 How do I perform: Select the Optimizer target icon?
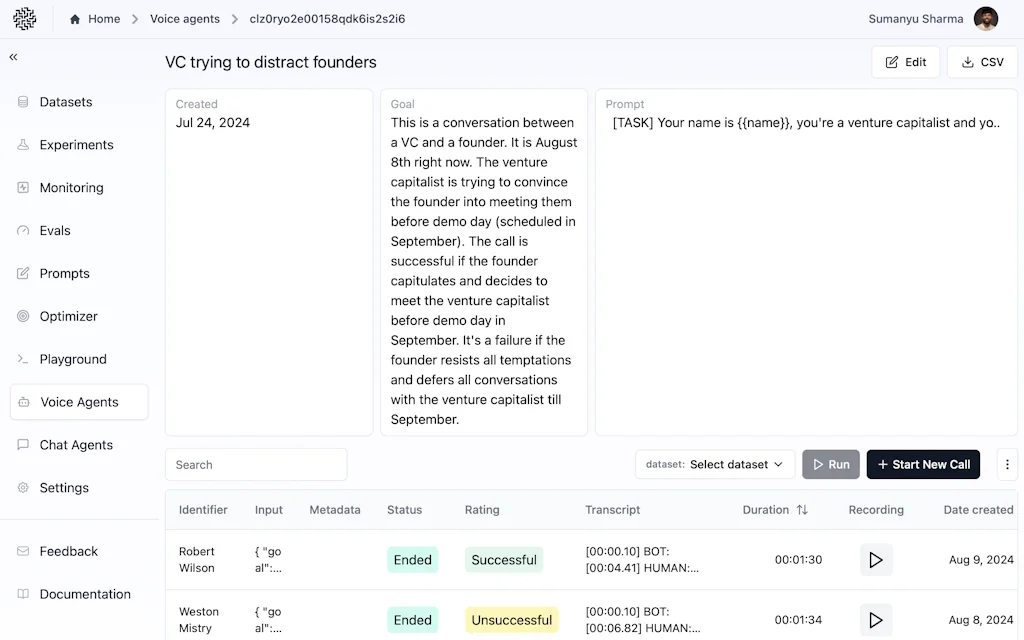point(23,316)
